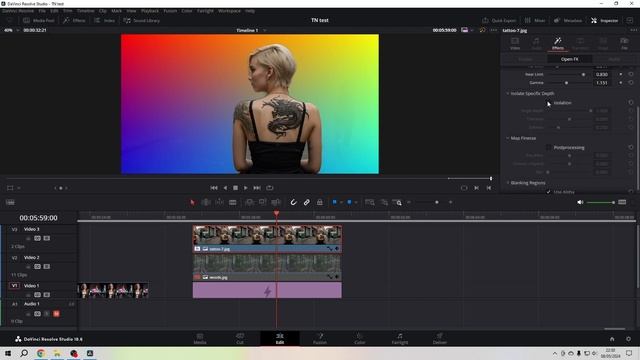The height and width of the screenshot is (360, 640).
Task: Enable the Isolation checkbox
Action: pos(549,103)
